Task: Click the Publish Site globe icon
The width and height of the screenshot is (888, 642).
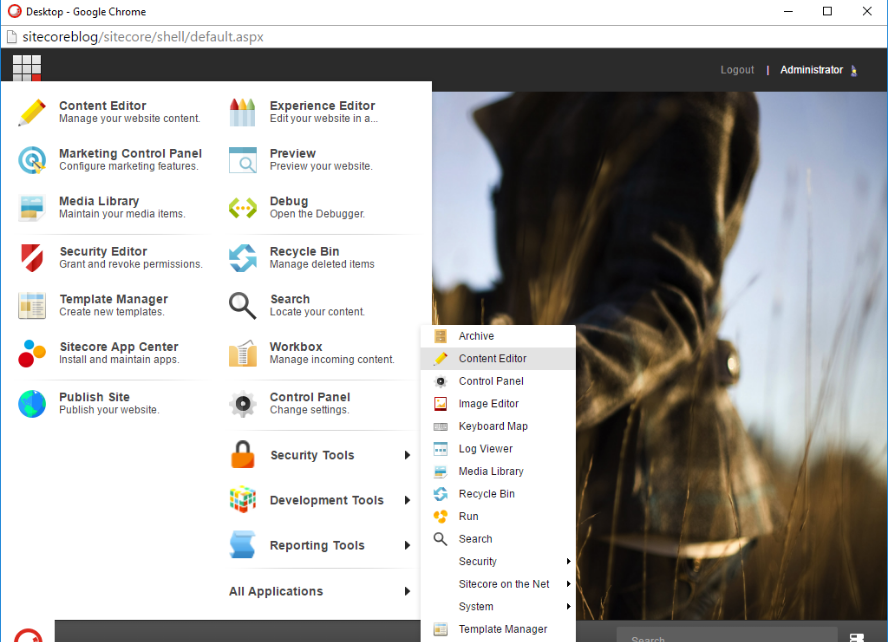Action: (x=32, y=404)
